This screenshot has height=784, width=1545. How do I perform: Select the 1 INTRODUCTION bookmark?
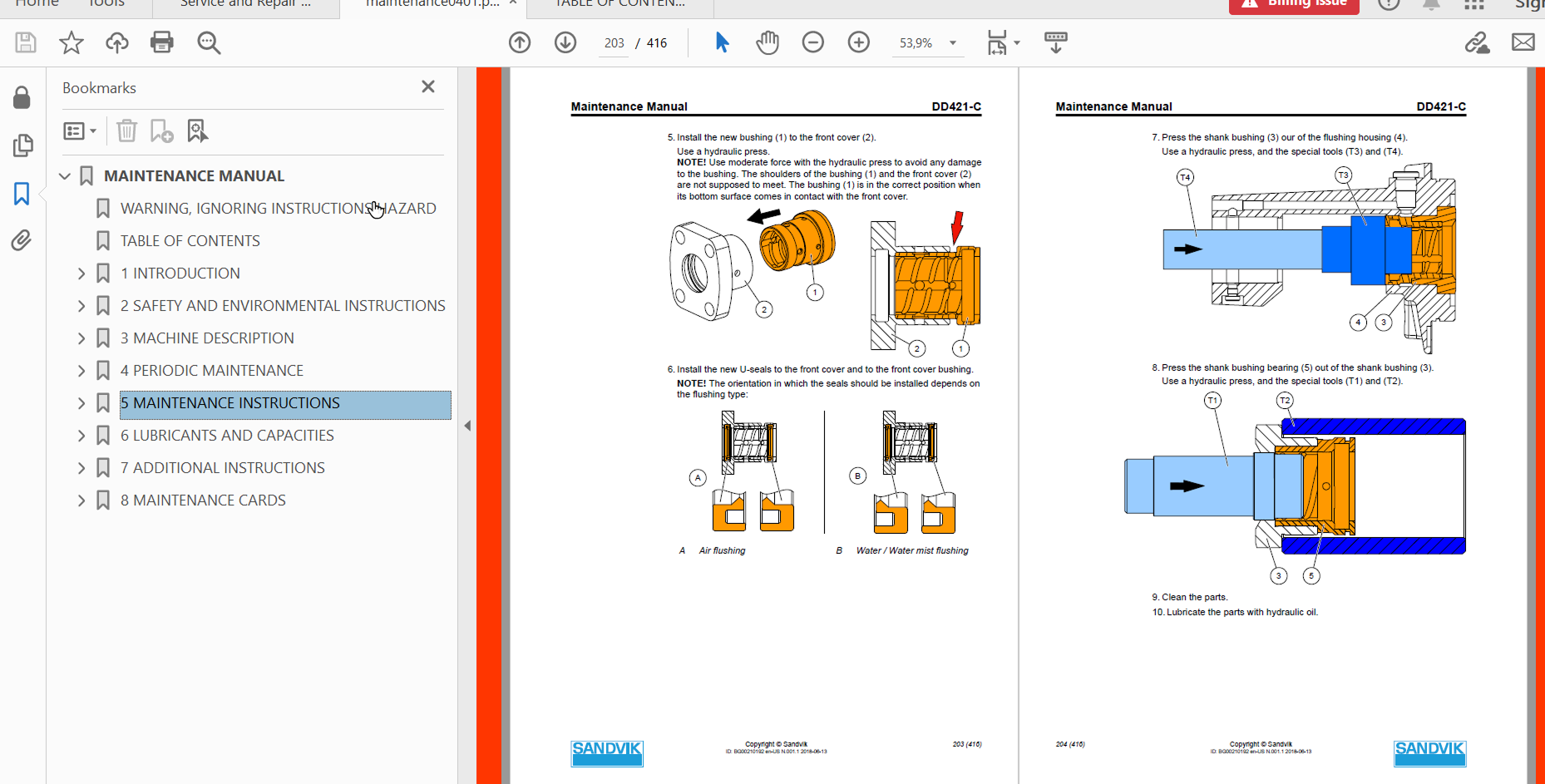coord(180,274)
